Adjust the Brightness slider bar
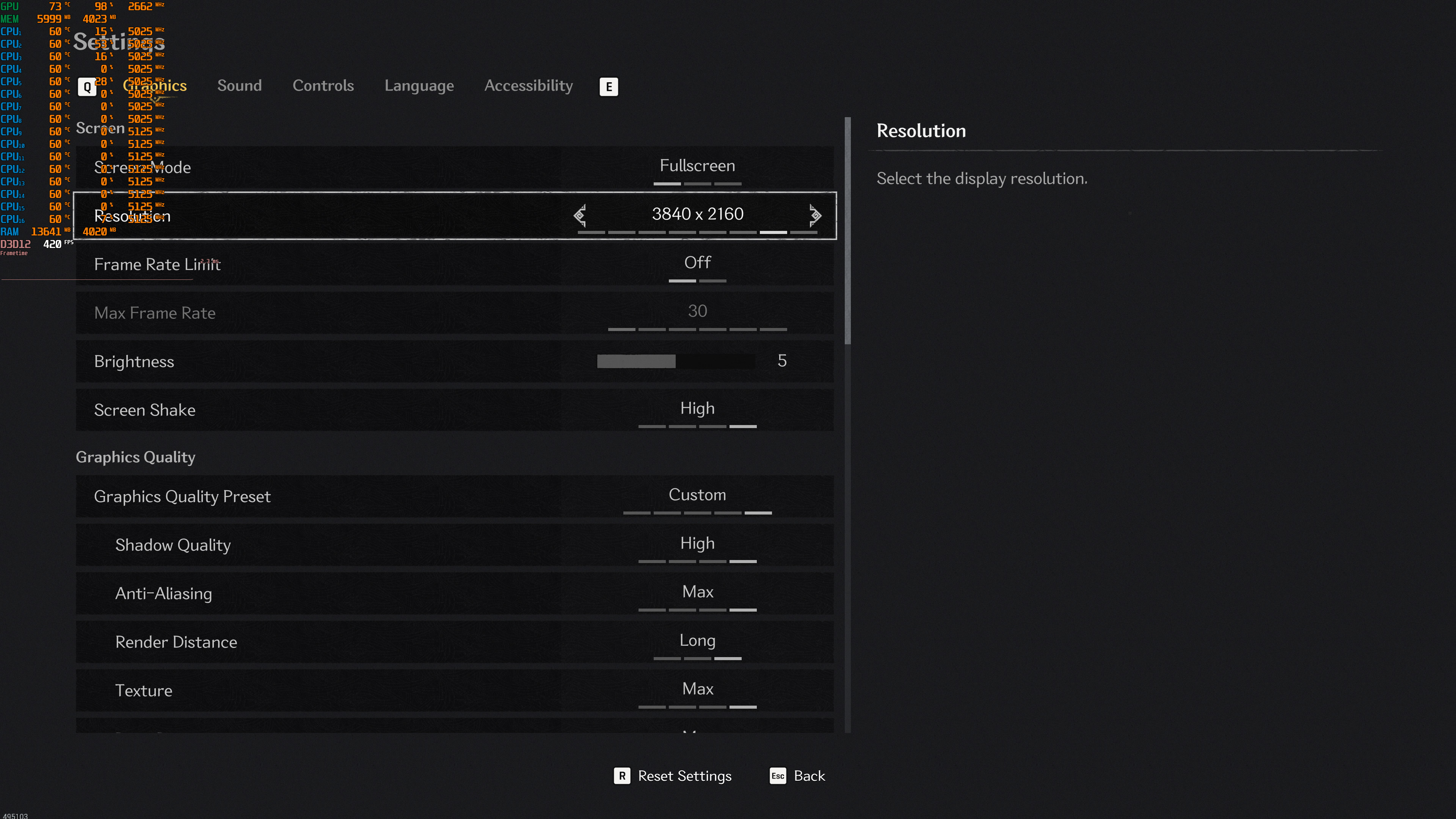The height and width of the screenshot is (819, 1456). 675,361
